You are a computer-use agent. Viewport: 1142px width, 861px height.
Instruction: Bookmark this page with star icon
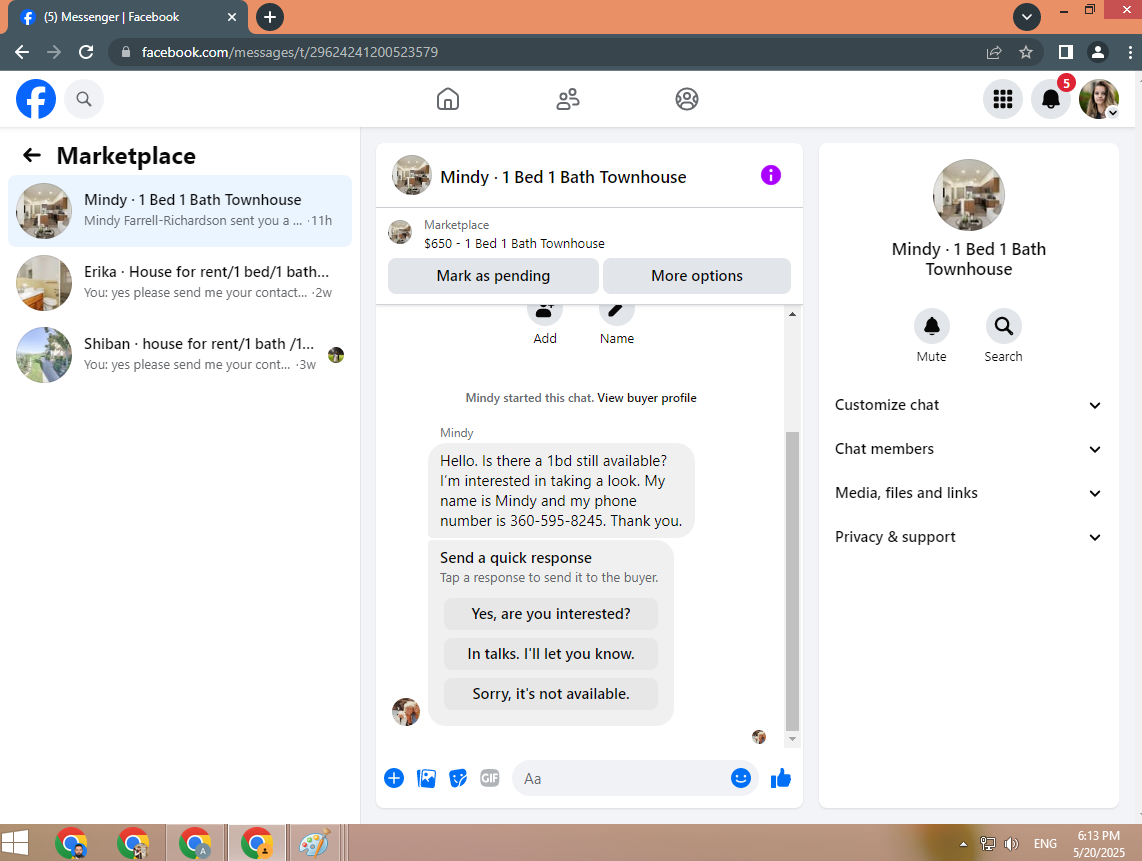coord(1026,52)
